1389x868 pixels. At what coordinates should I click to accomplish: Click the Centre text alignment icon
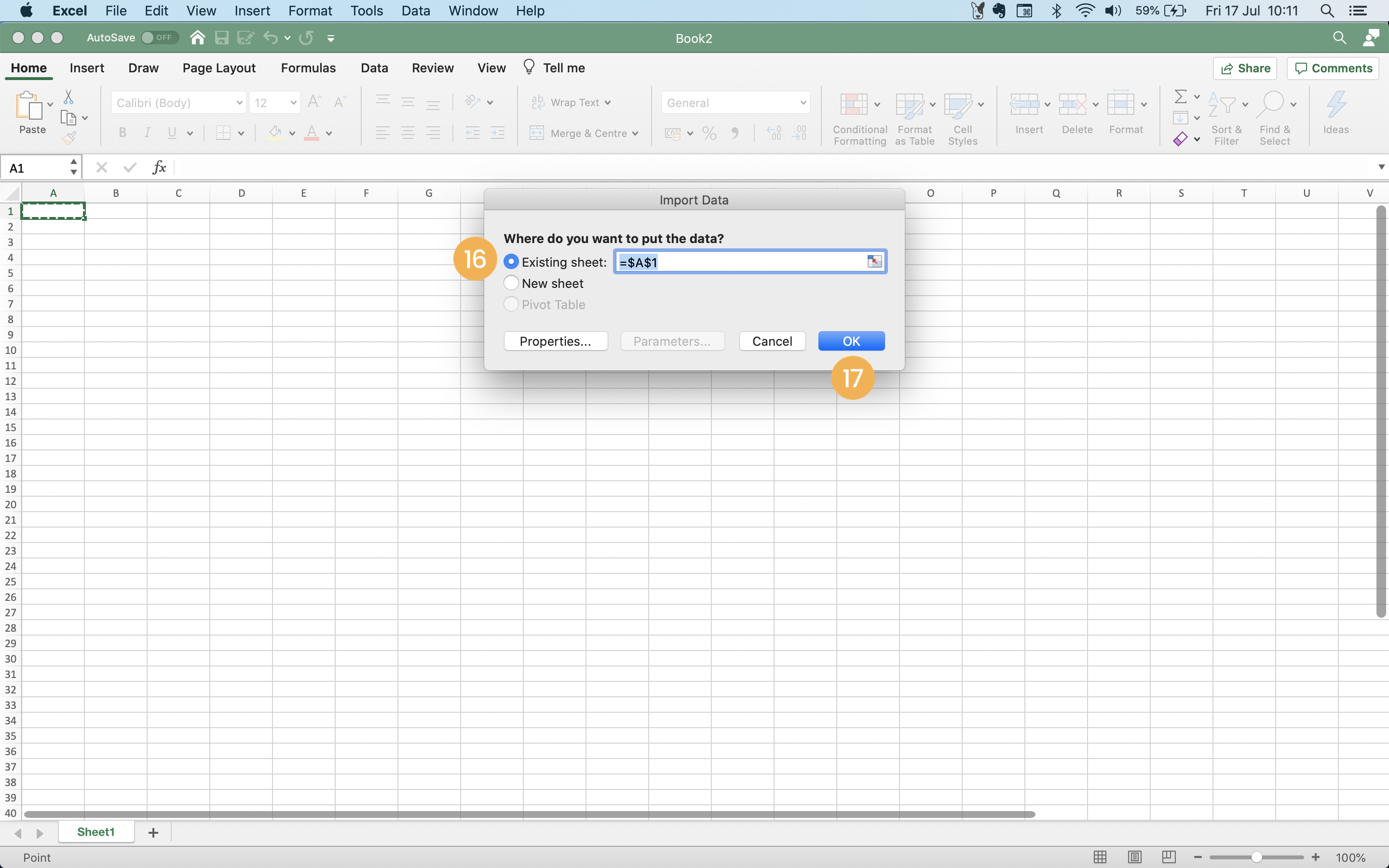pyautogui.click(x=408, y=133)
